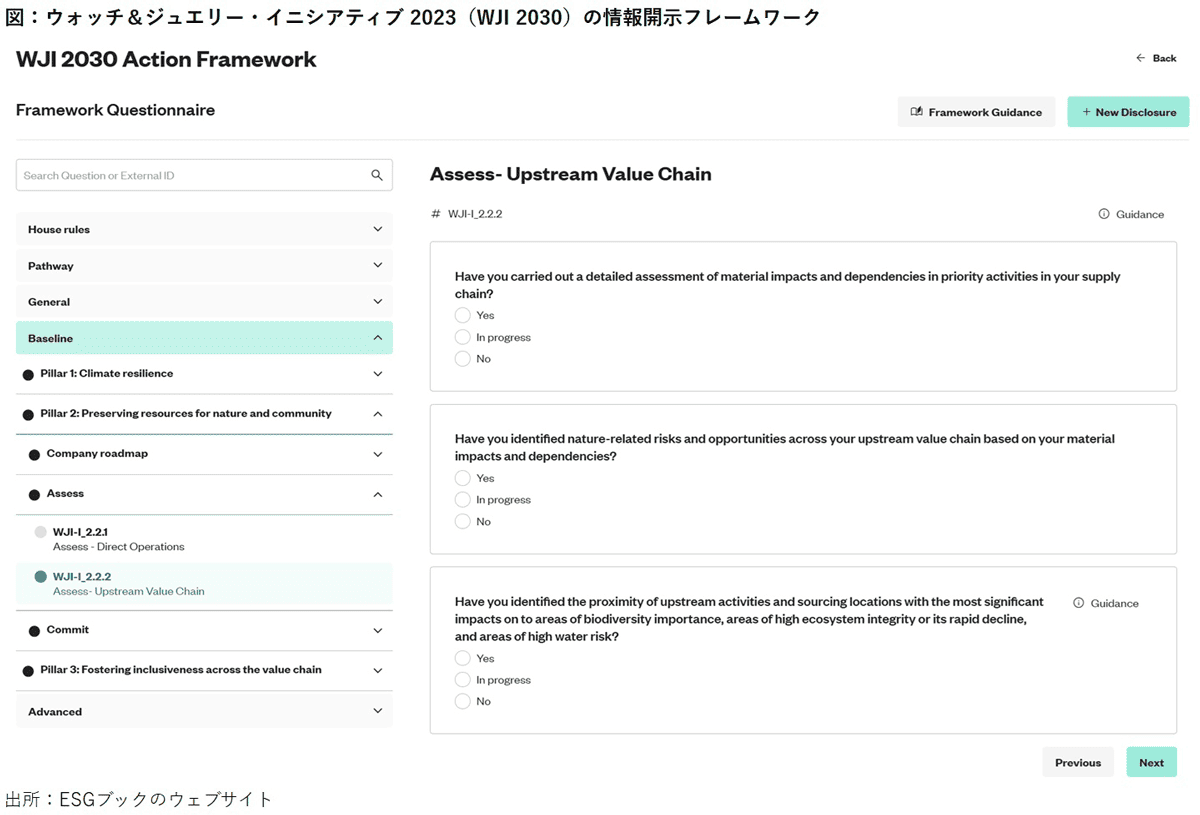Select Yes for detailed assessment question
The height and width of the screenshot is (815, 1200).
[462, 315]
